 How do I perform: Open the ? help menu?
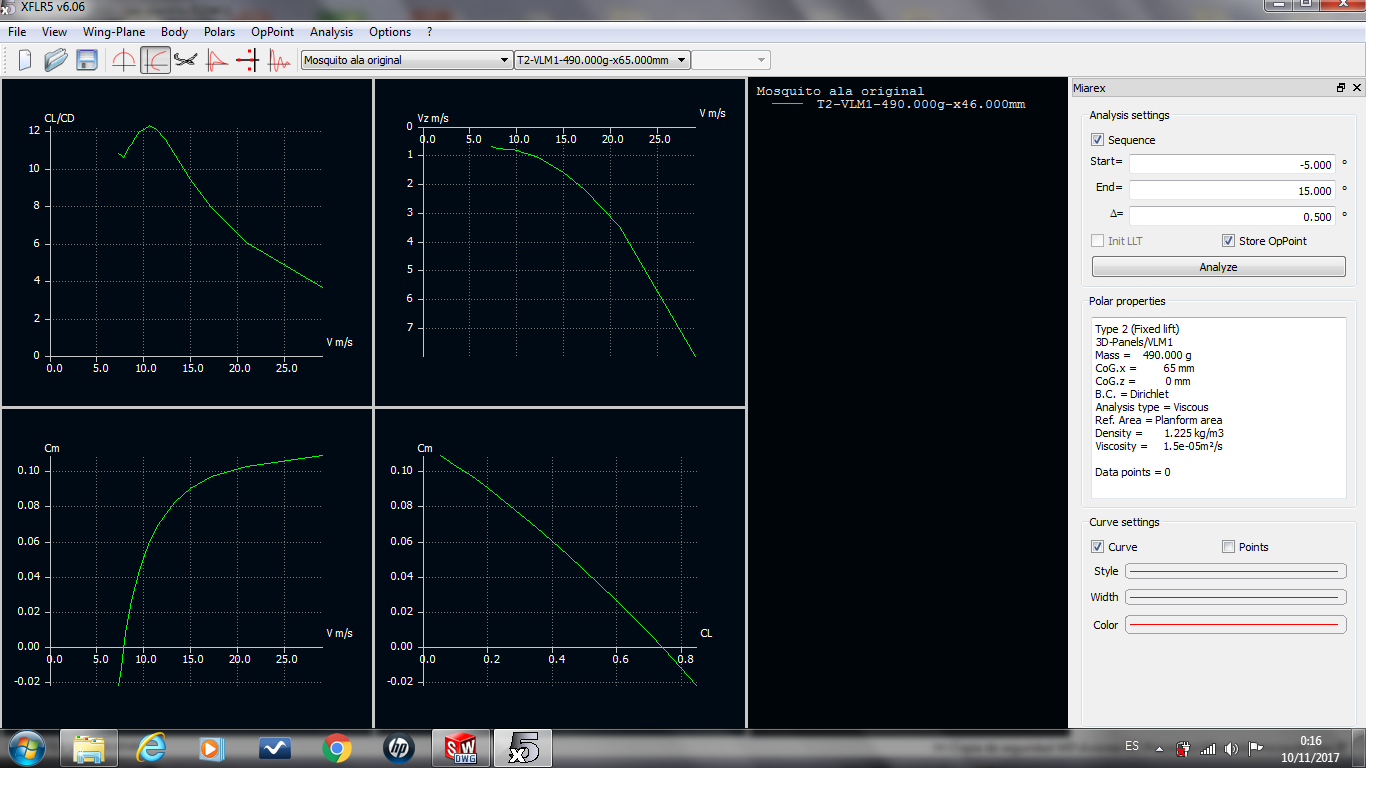(x=430, y=32)
